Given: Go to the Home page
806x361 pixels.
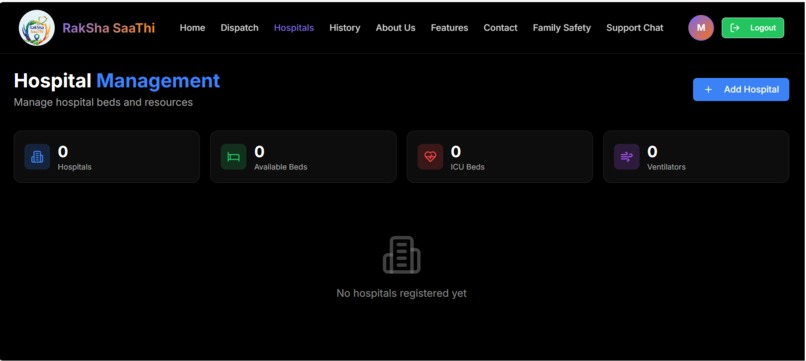Looking at the screenshot, I should (x=192, y=28).
